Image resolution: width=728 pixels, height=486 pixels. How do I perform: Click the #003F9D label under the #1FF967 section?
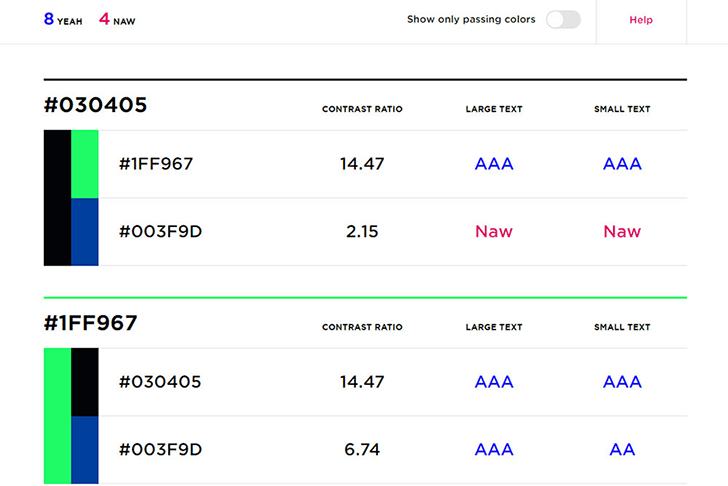[x=160, y=450]
